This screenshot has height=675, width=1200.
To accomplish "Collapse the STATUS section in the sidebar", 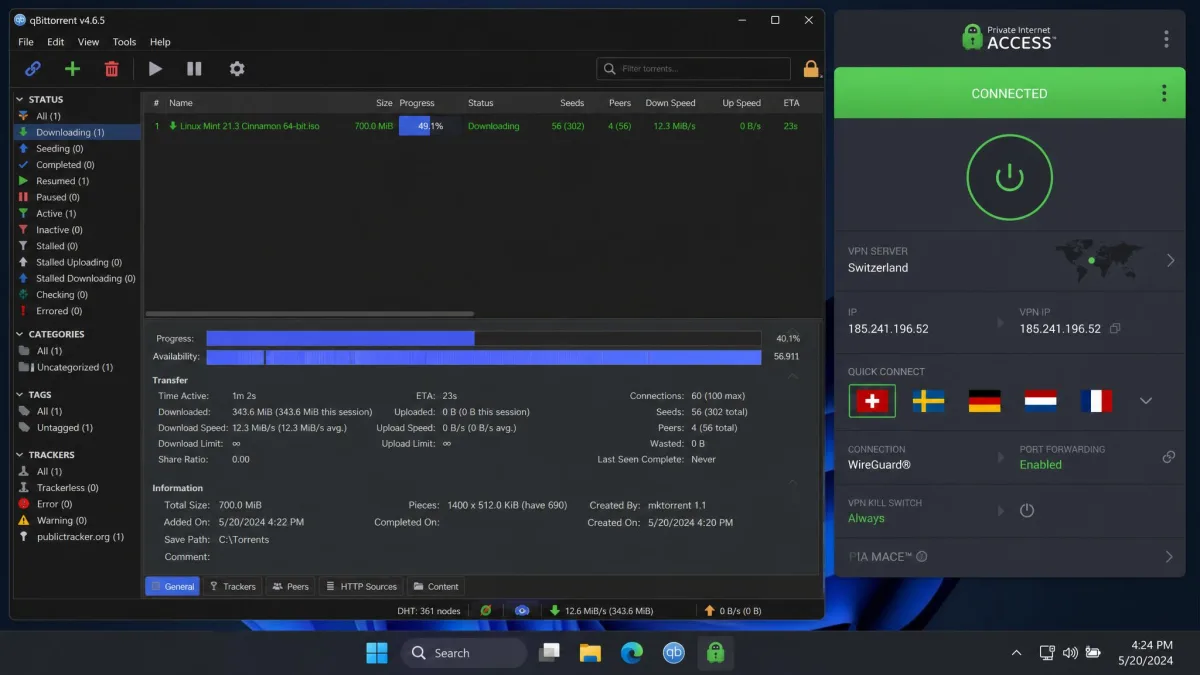I will [20, 100].
